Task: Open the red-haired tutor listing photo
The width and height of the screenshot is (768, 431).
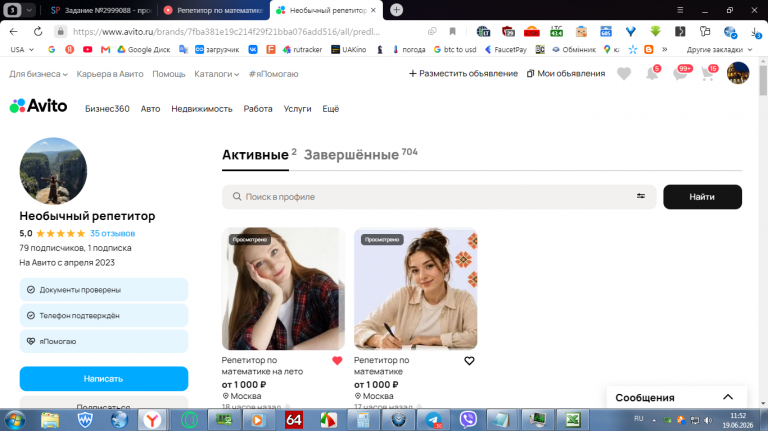Action: [x=283, y=288]
